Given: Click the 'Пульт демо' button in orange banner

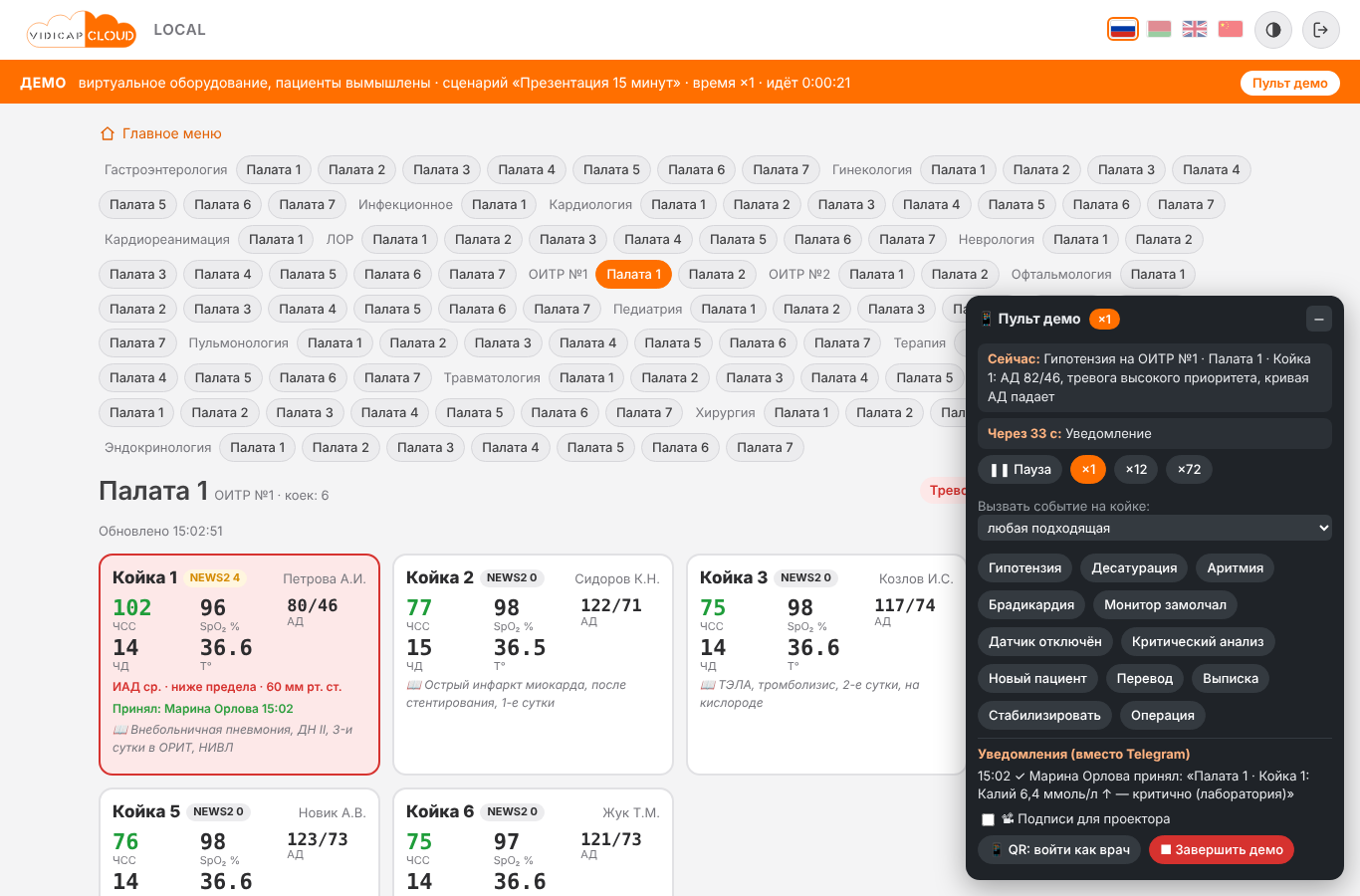Looking at the screenshot, I should pyautogui.click(x=1289, y=83).
